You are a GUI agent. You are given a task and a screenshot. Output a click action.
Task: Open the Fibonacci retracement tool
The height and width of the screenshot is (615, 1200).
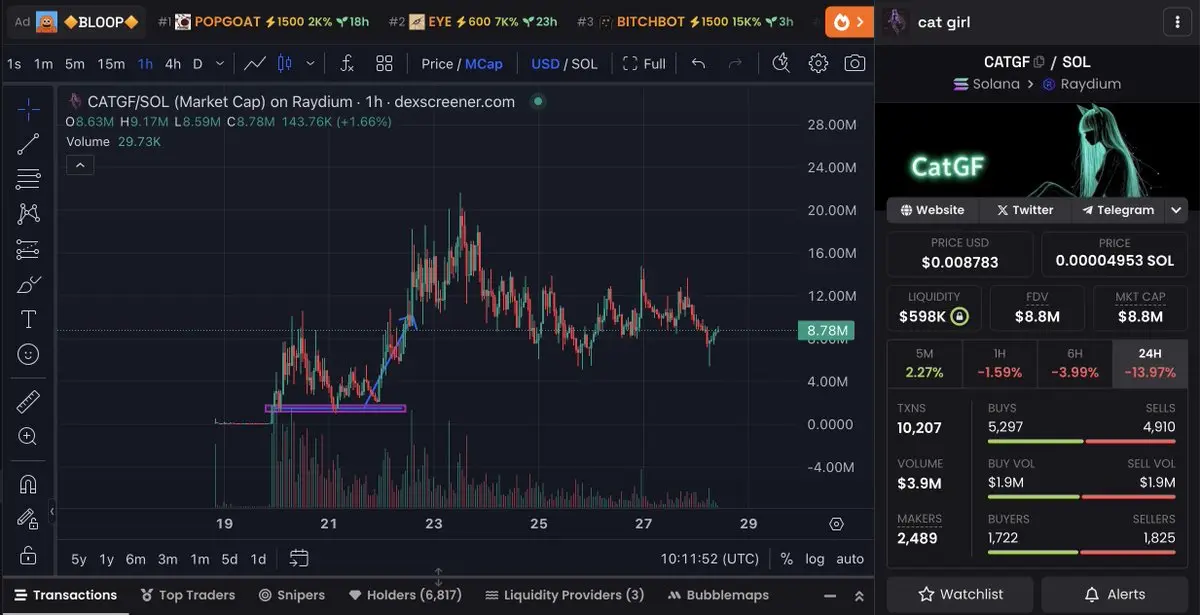click(28, 179)
